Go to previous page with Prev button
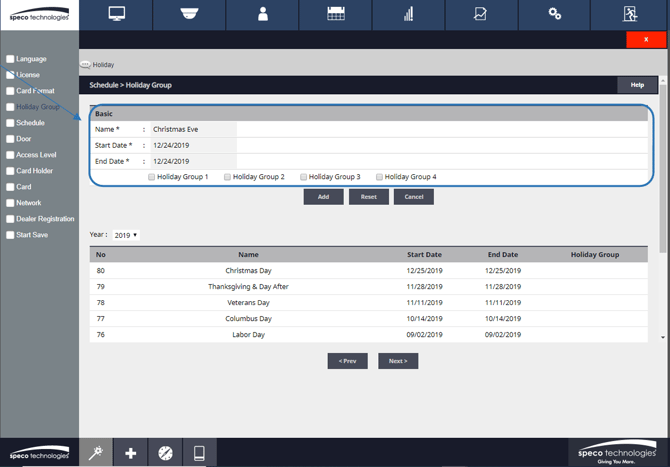 [x=347, y=361]
